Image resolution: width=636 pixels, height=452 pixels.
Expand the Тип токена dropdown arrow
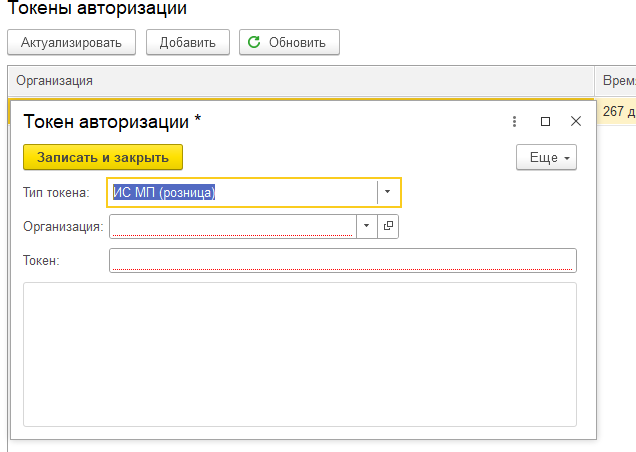tap(387, 192)
